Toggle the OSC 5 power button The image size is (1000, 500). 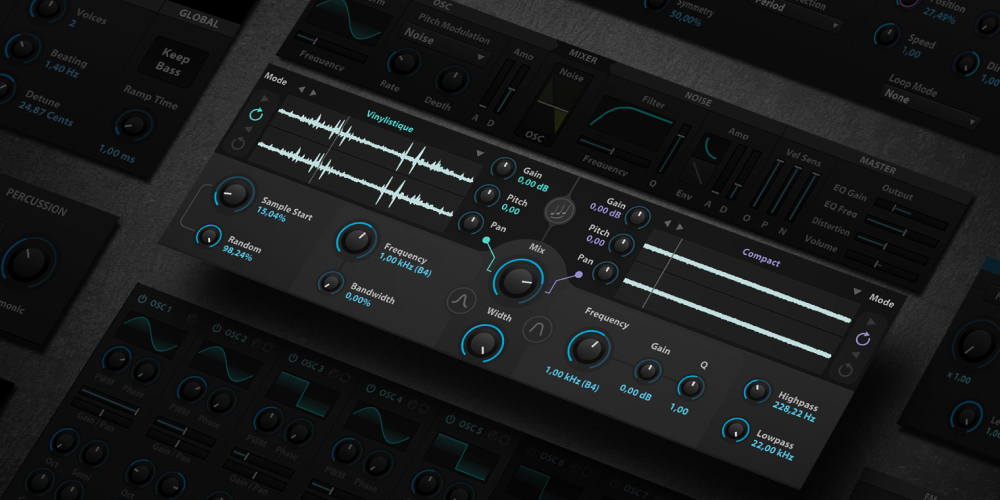(x=450, y=419)
